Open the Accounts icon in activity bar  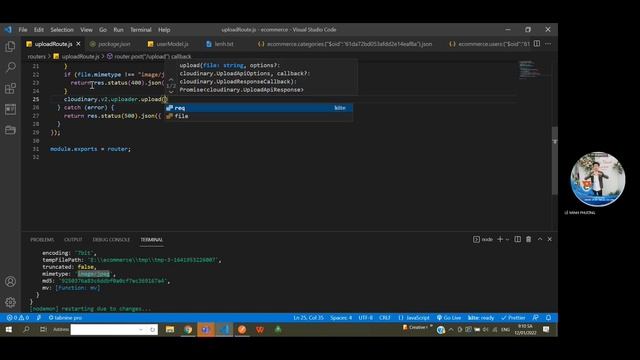(x=10, y=282)
